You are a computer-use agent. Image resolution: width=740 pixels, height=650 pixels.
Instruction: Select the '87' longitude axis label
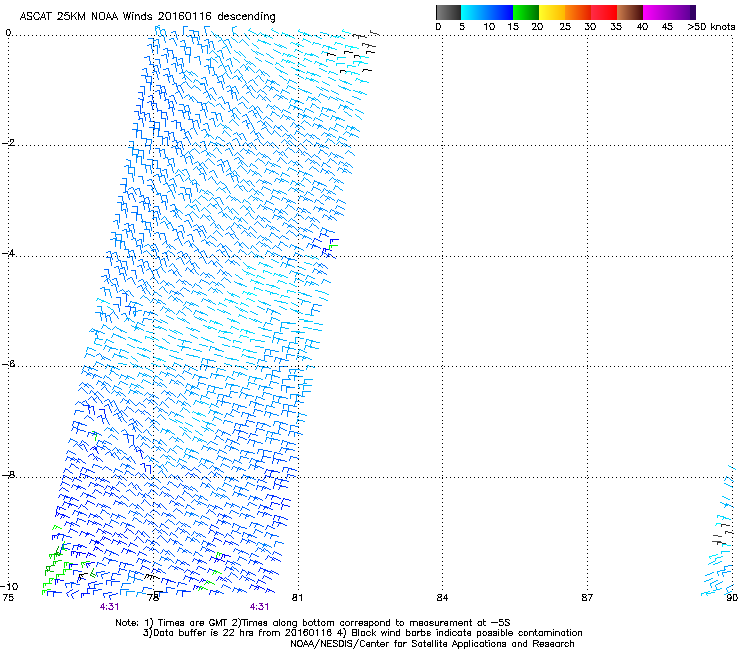click(x=587, y=598)
